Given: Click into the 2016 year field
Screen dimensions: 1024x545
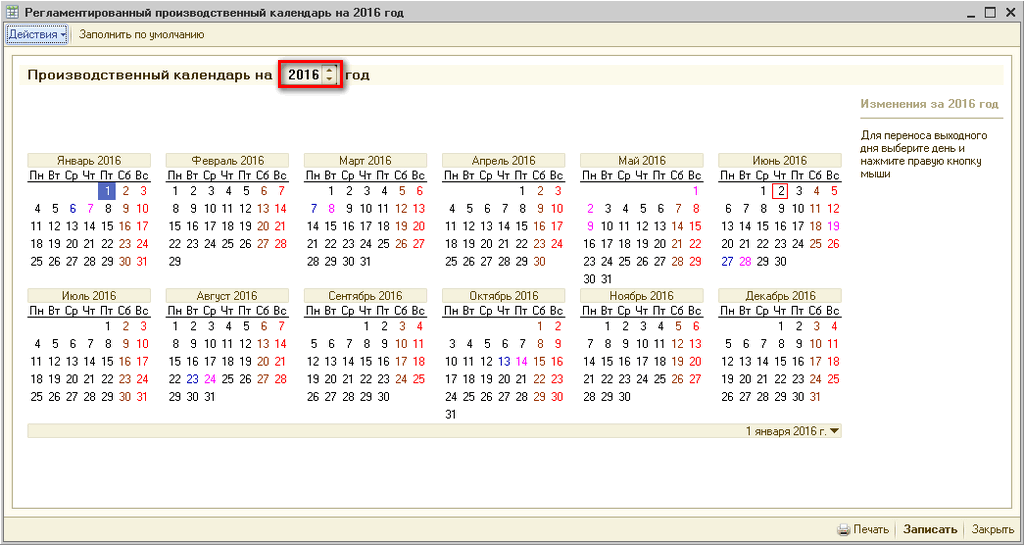Looking at the screenshot, I should pyautogui.click(x=302, y=75).
